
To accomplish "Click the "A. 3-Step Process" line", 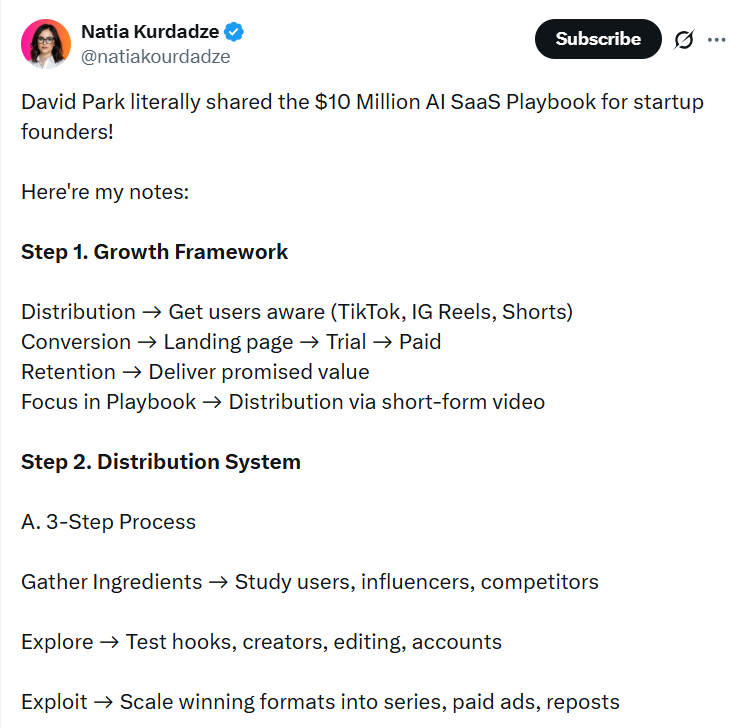I will pyautogui.click(x=108, y=522).
